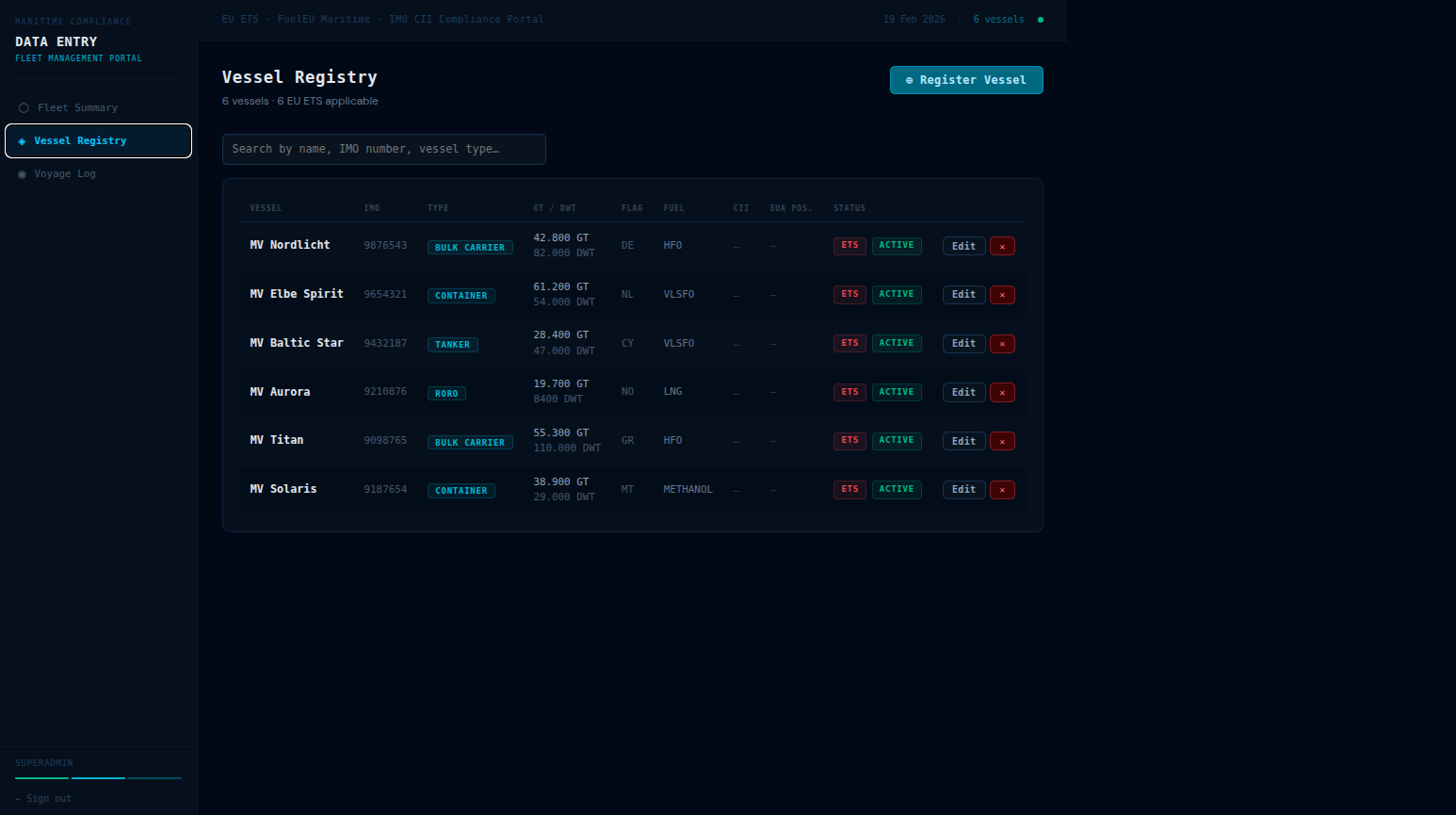Click the Fleet Summary hexagon icon
The height and width of the screenshot is (815, 1456).
tap(24, 108)
